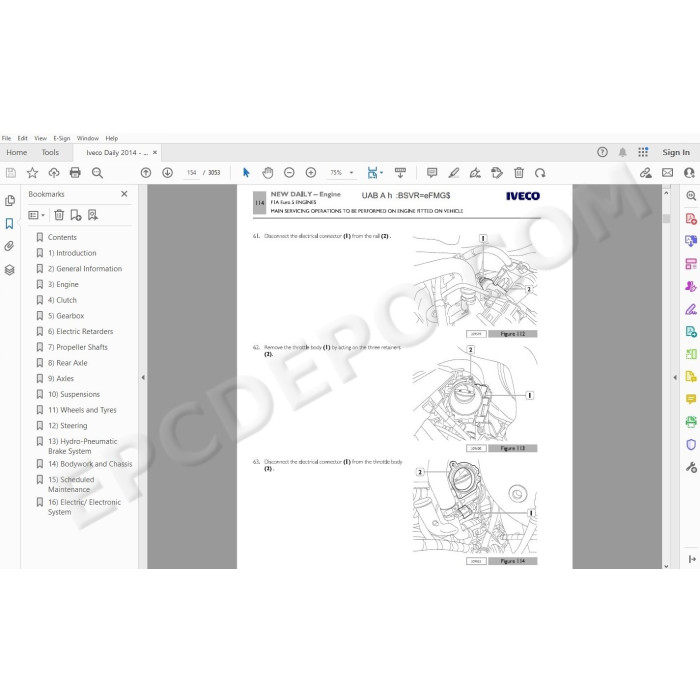The width and height of the screenshot is (700, 700).
Task: Find current bookmark icon
Action: pyautogui.click(x=92, y=215)
